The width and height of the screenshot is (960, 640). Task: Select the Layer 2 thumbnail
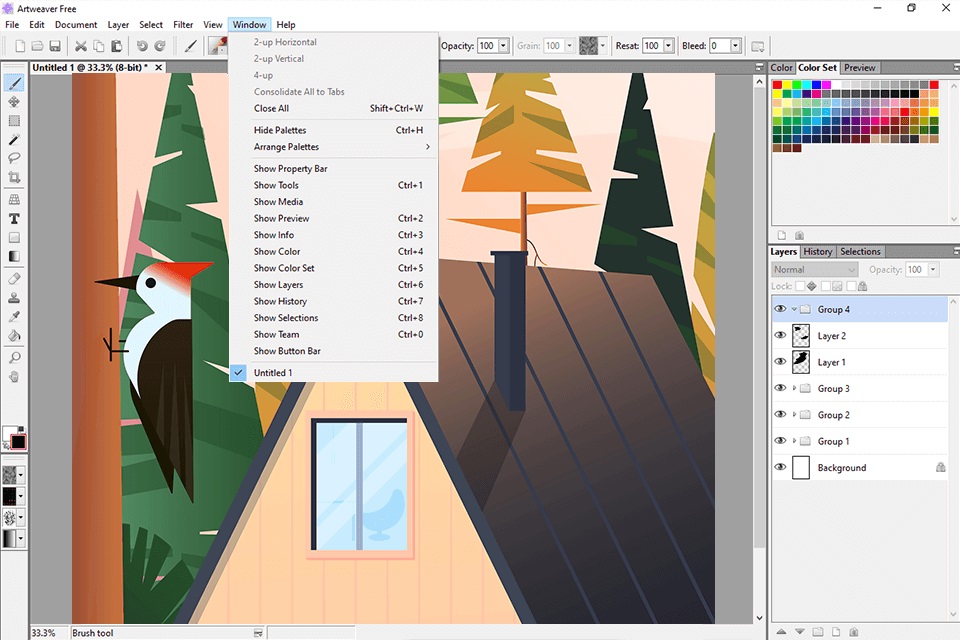801,336
